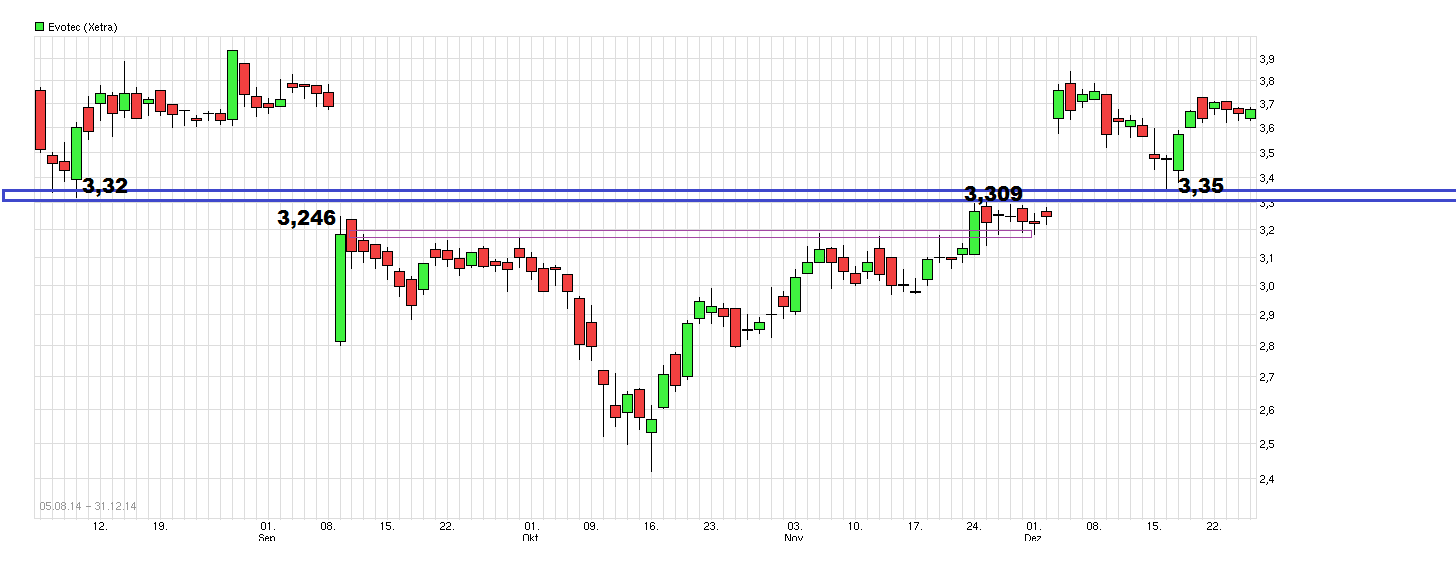Select the tall green candle below the 3,246 label
This screenshot has height=567, width=1456.
(x=341, y=288)
